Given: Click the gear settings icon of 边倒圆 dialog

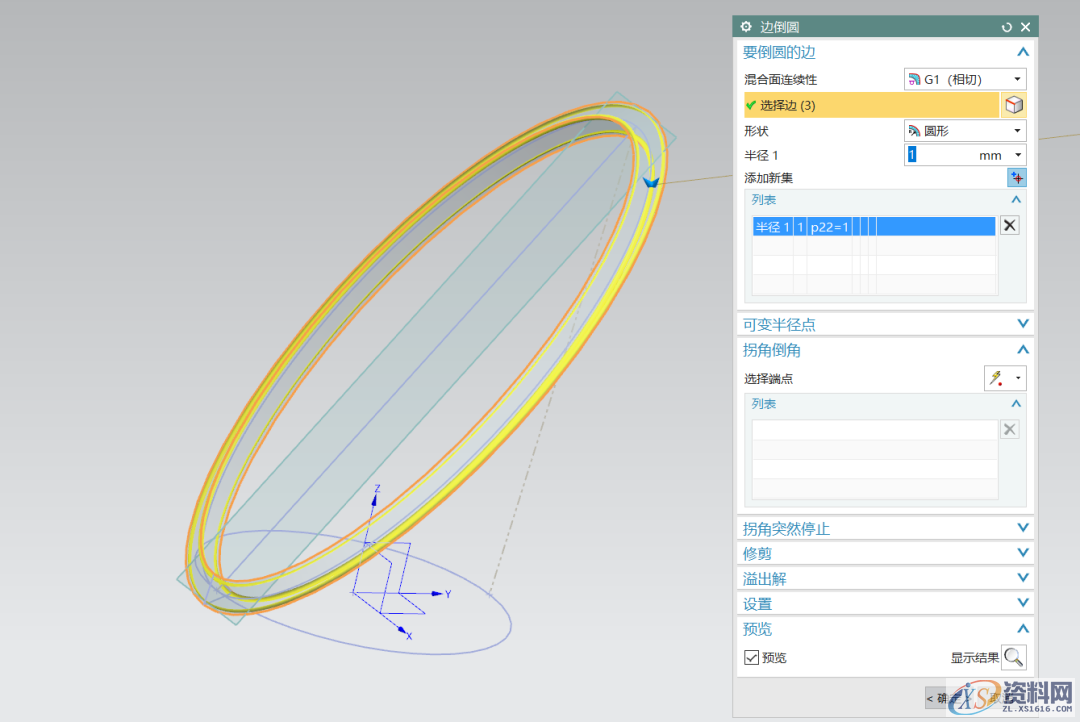Looking at the screenshot, I should (746, 27).
